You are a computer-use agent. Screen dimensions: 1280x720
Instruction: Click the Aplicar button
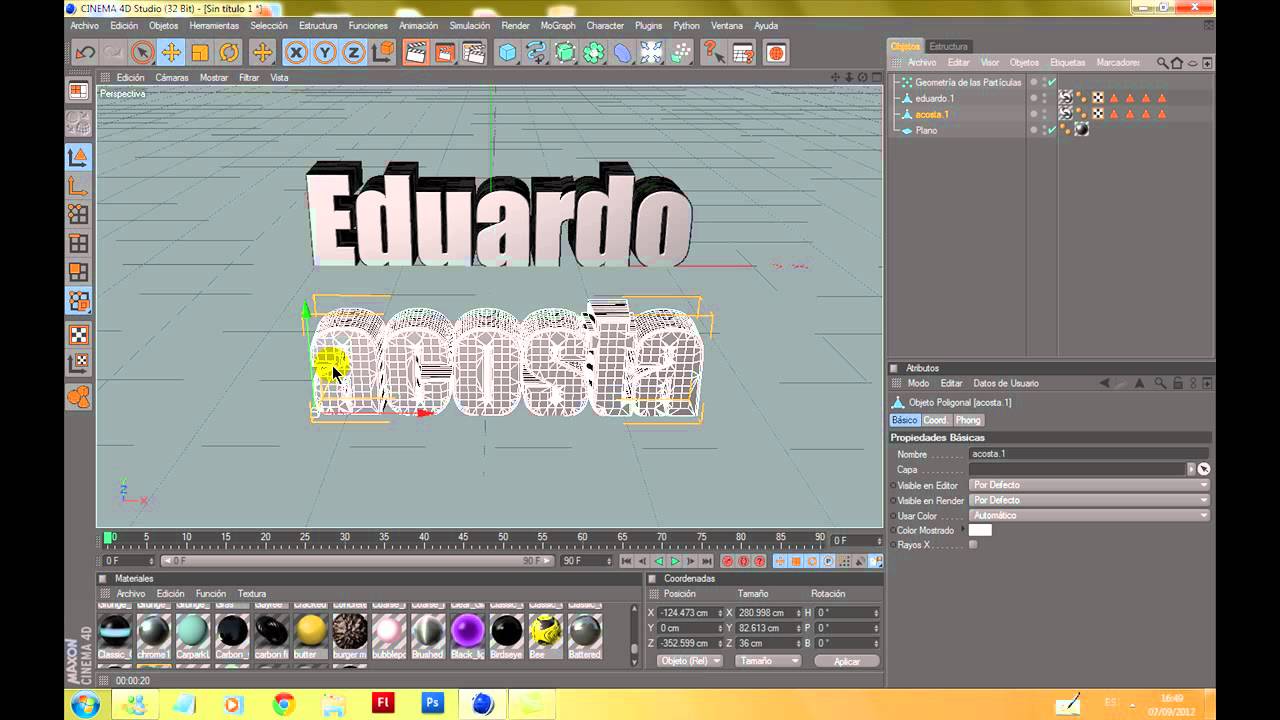click(x=847, y=661)
